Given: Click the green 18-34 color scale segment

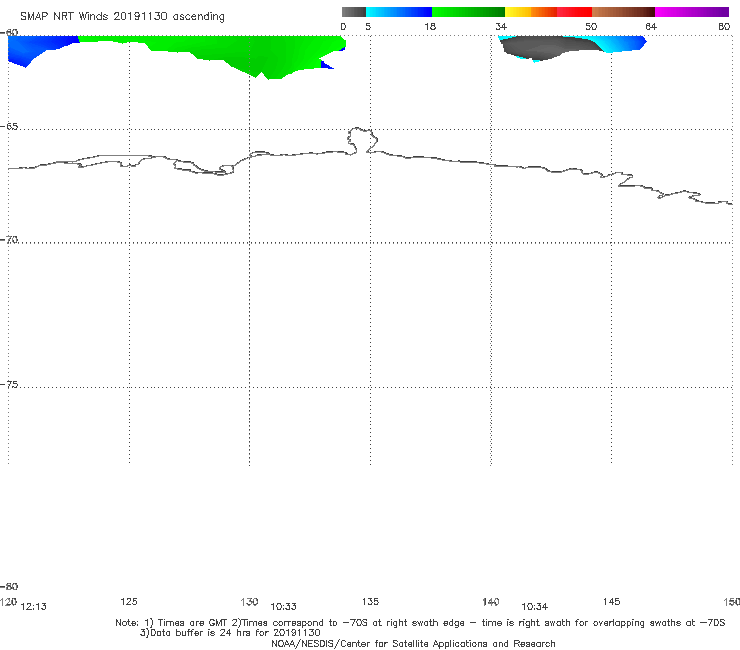Looking at the screenshot, I should click(x=468, y=12).
